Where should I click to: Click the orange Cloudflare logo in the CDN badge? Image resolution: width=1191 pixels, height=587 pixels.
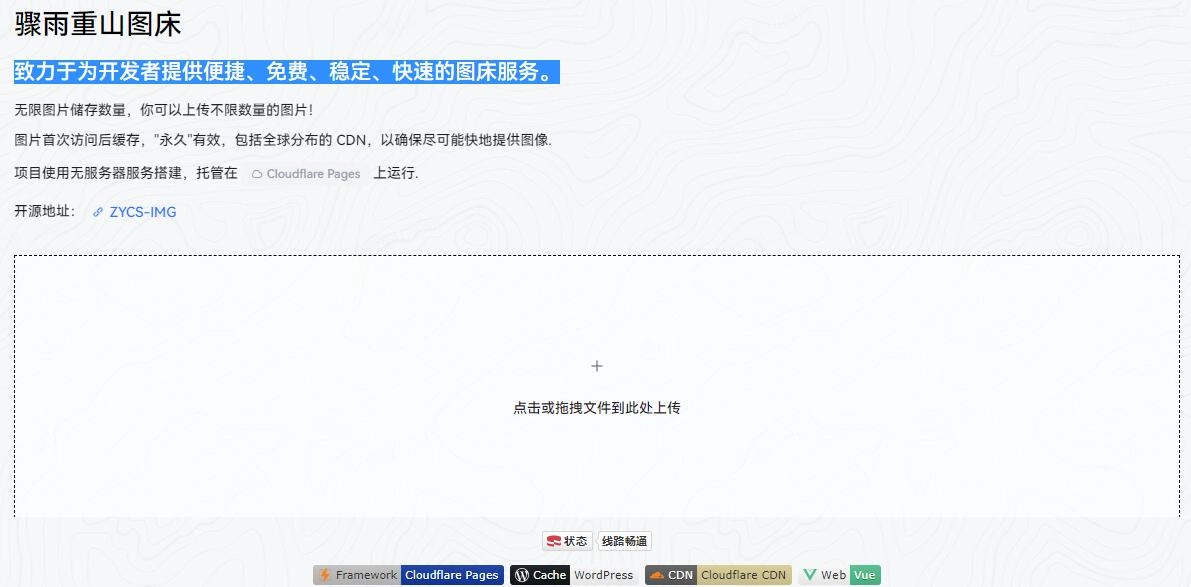coord(656,575)
